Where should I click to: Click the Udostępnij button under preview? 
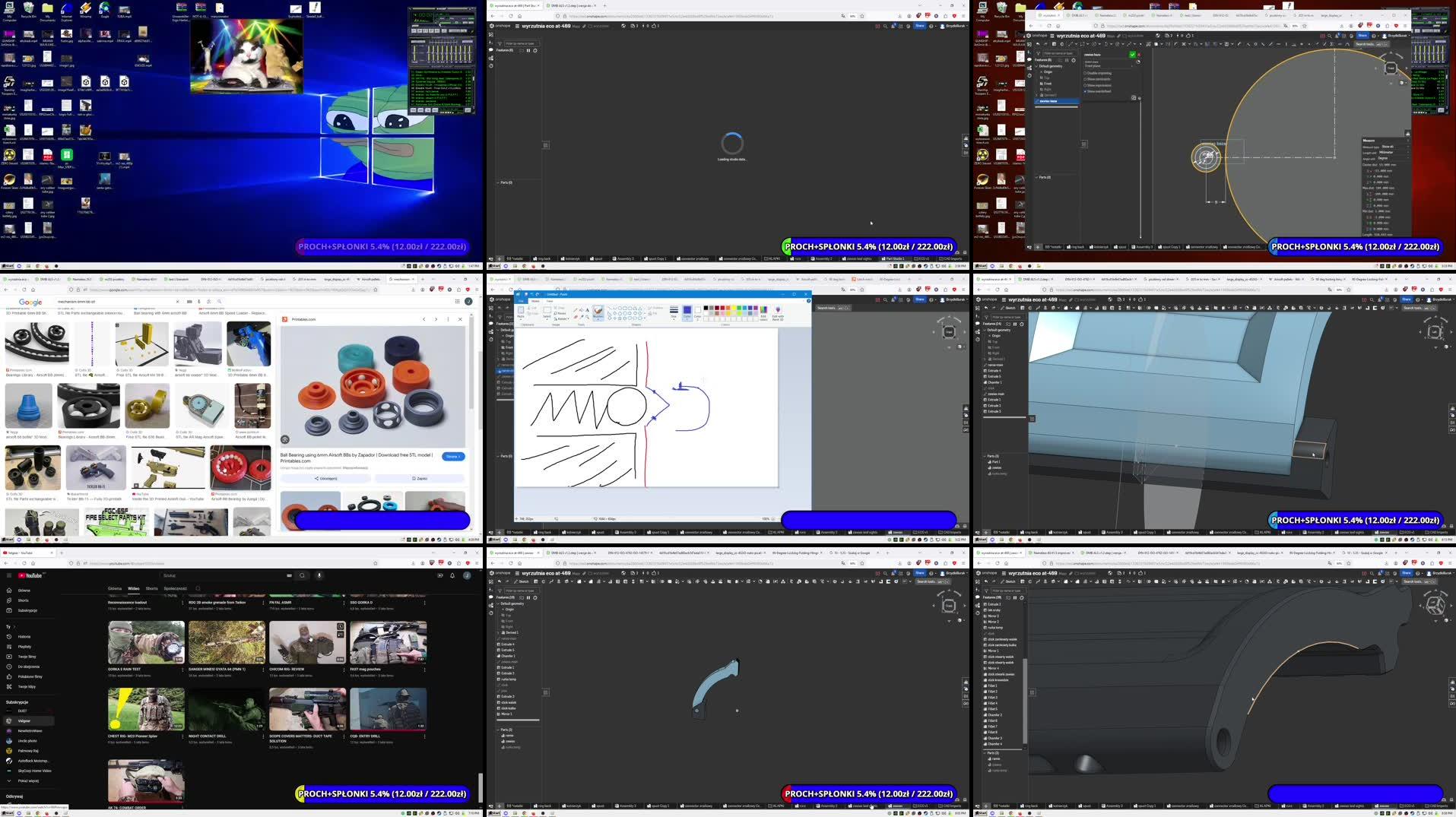[326, 479]
